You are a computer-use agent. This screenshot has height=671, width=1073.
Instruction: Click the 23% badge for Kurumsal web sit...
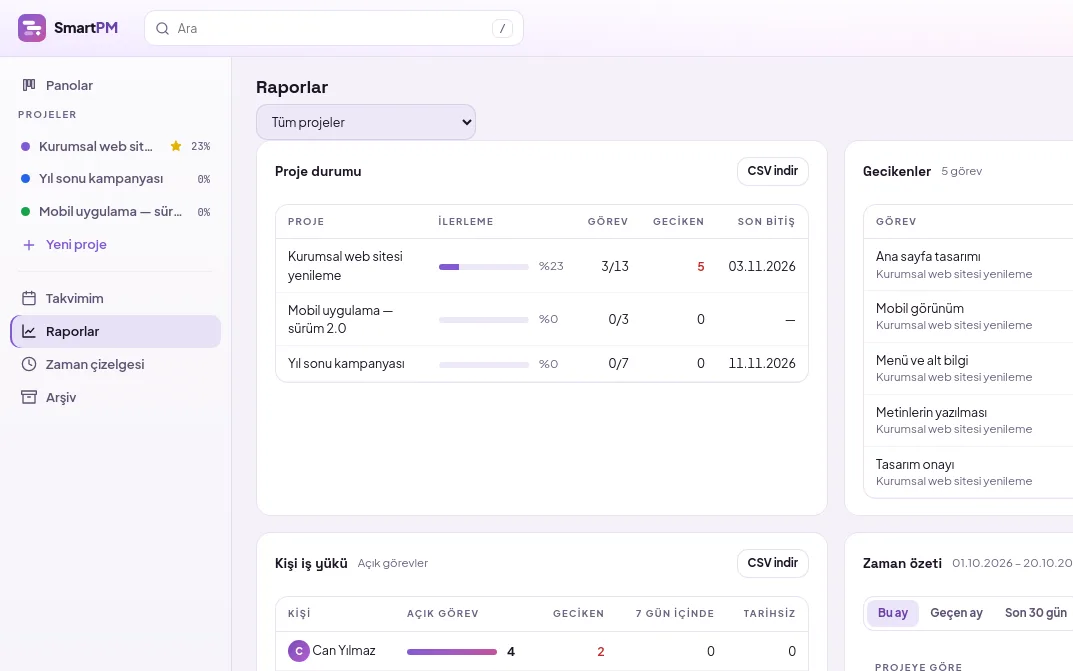(x=201, y=146)
